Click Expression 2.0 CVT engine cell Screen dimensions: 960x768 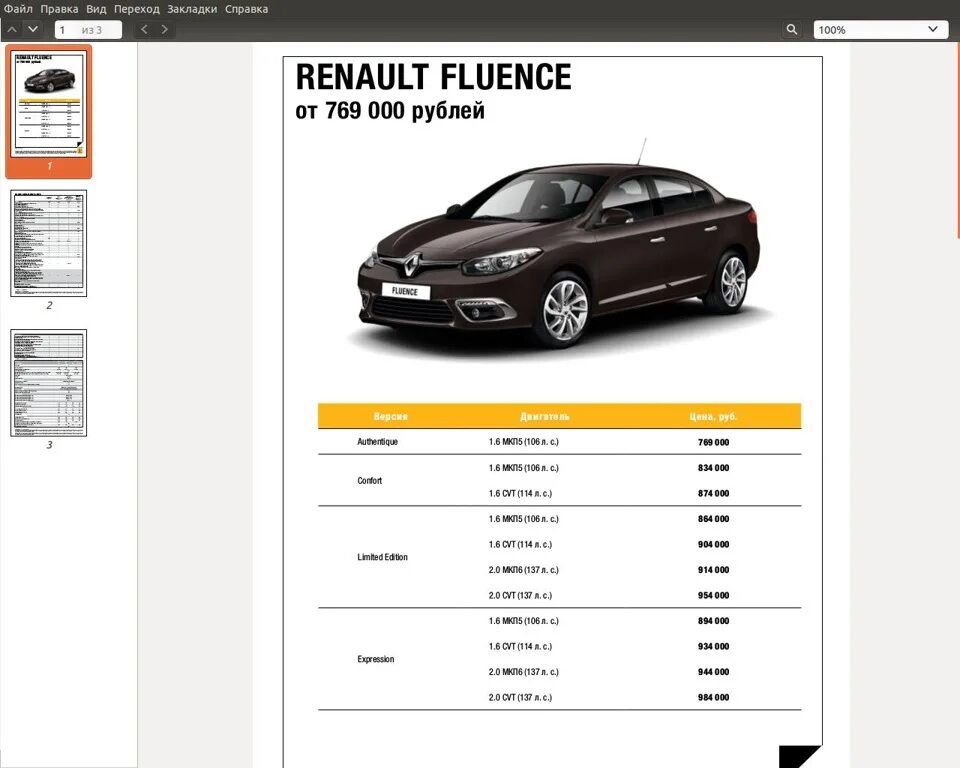click(x=520, y=698)
